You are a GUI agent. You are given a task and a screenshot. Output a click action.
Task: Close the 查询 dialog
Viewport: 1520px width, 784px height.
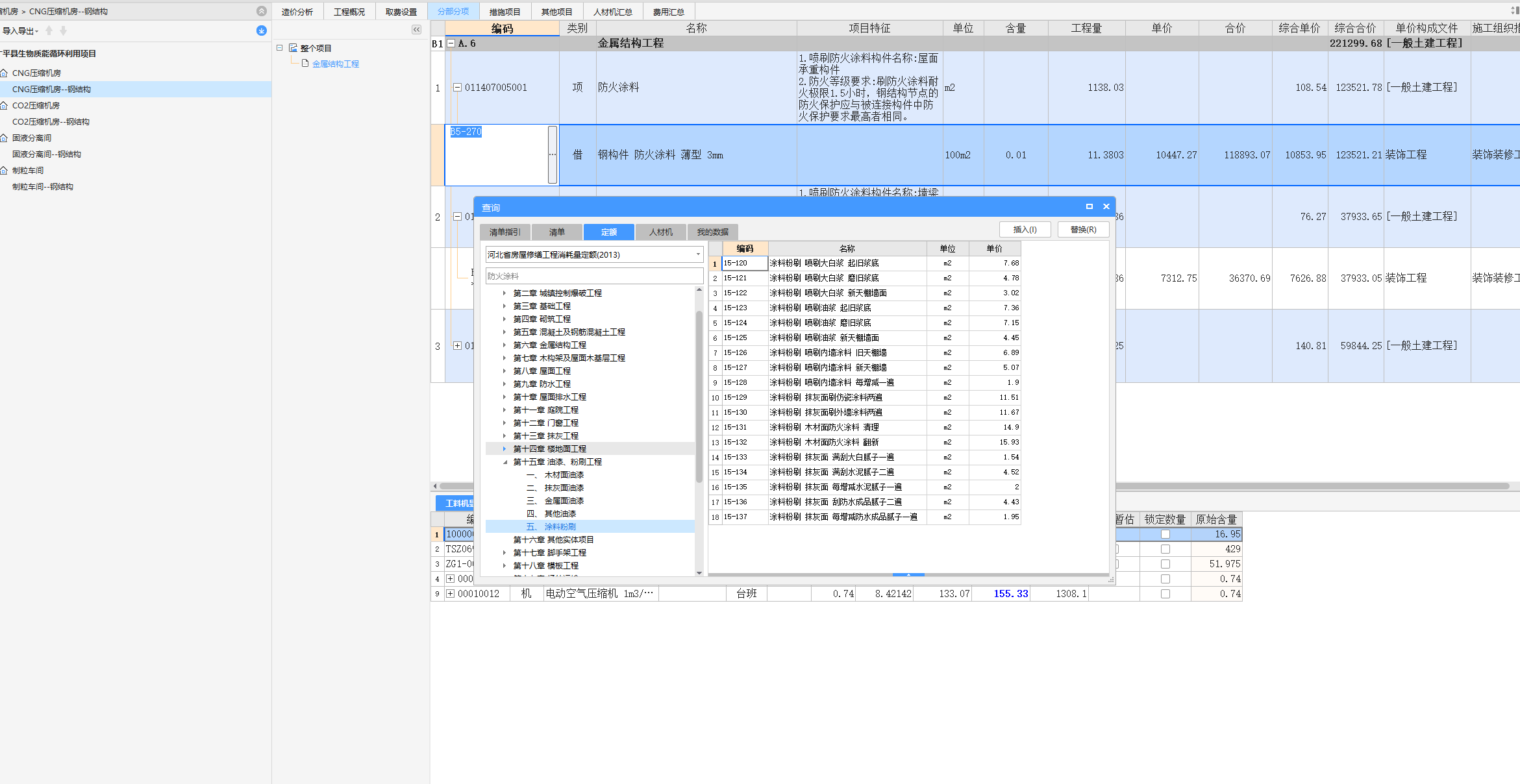[x=1106, y=206]
